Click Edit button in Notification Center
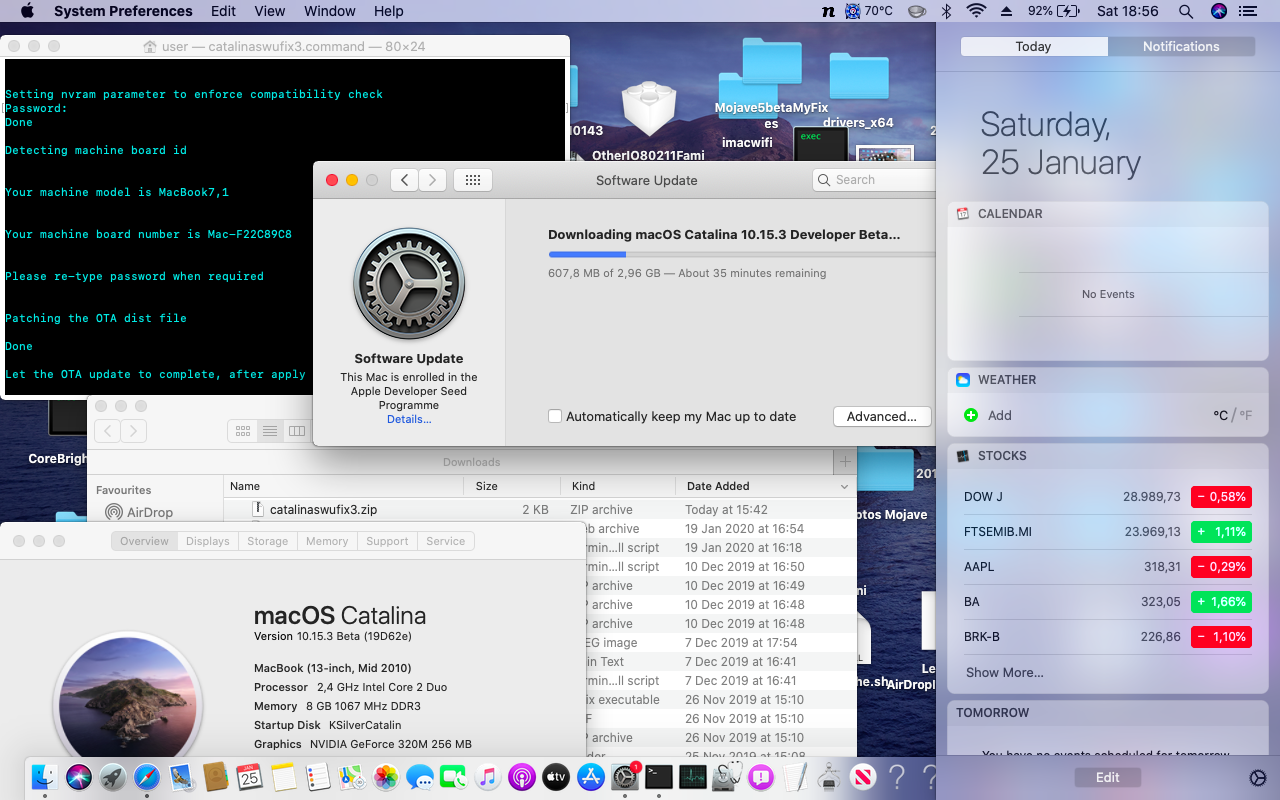Viewport: 1280px width, 800px height. pyautogui.click(x=1107, y=777)
